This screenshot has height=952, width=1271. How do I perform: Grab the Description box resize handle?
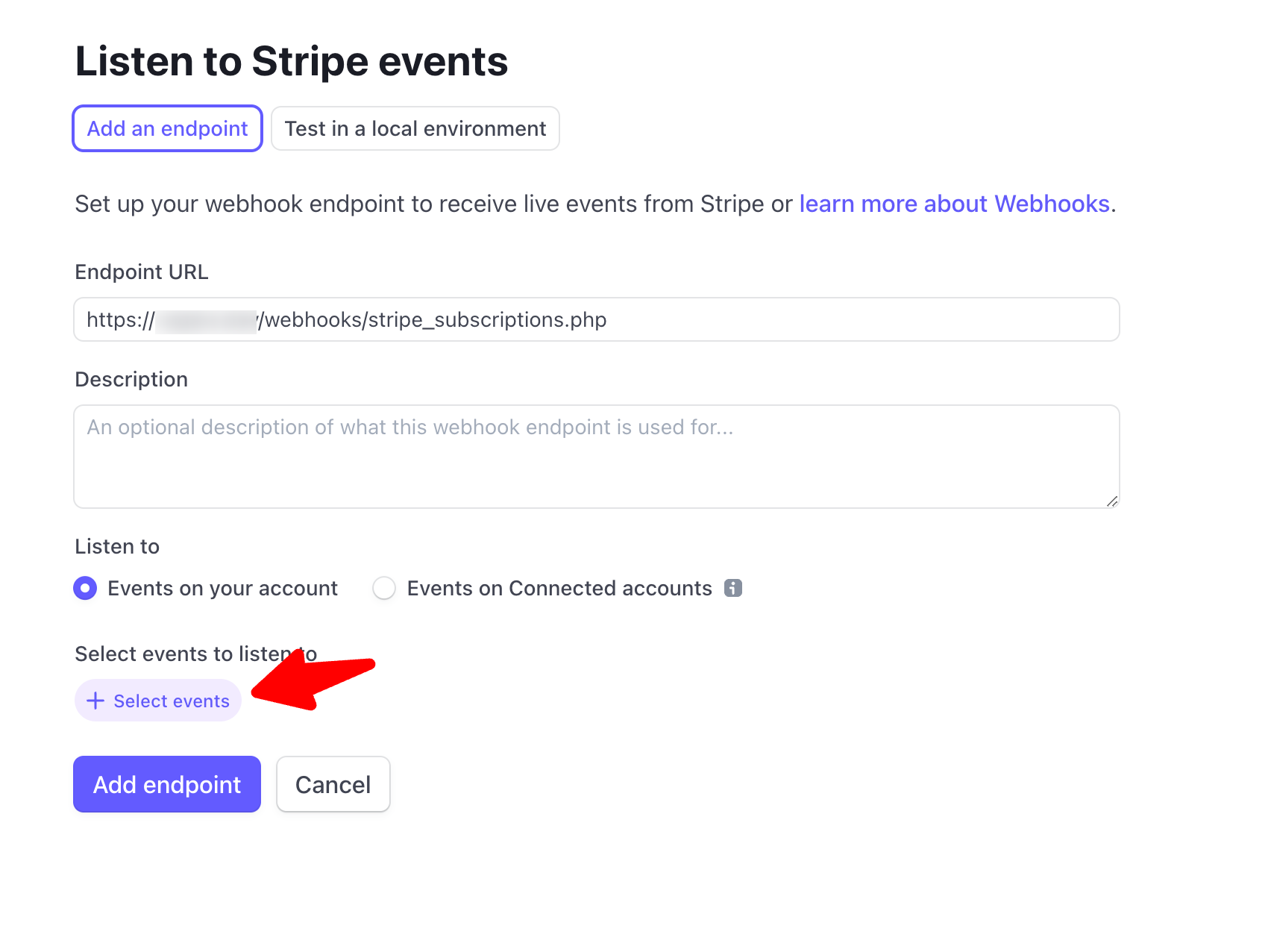click(1111, 501)
